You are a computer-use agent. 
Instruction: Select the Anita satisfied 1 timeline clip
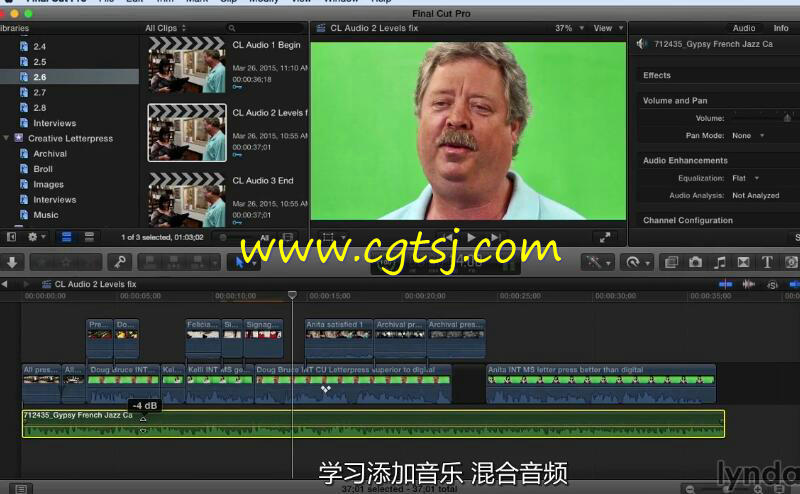[339, 338]
